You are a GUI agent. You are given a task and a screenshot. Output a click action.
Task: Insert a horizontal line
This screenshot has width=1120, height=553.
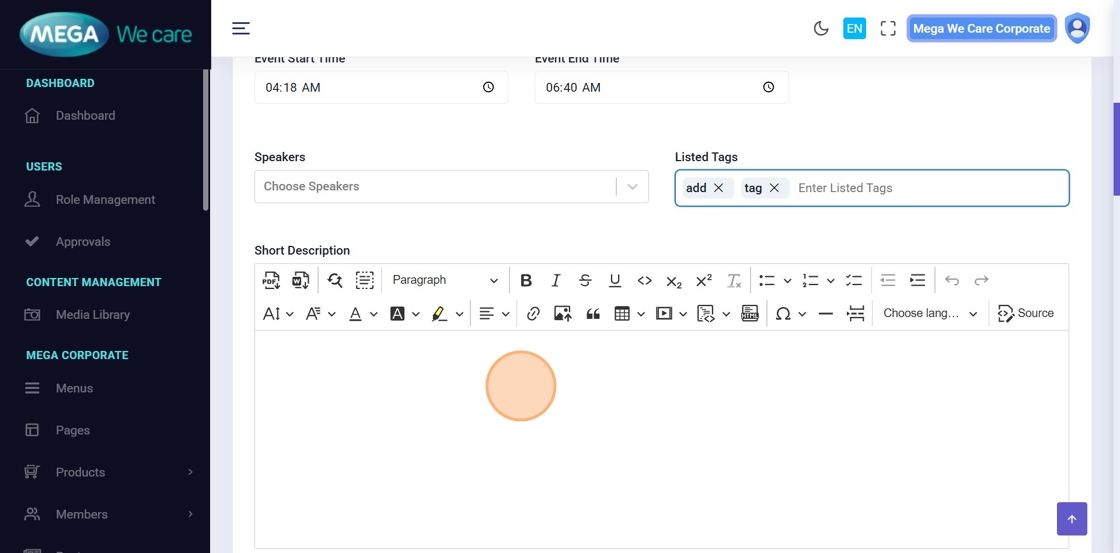tap(825, 314)
